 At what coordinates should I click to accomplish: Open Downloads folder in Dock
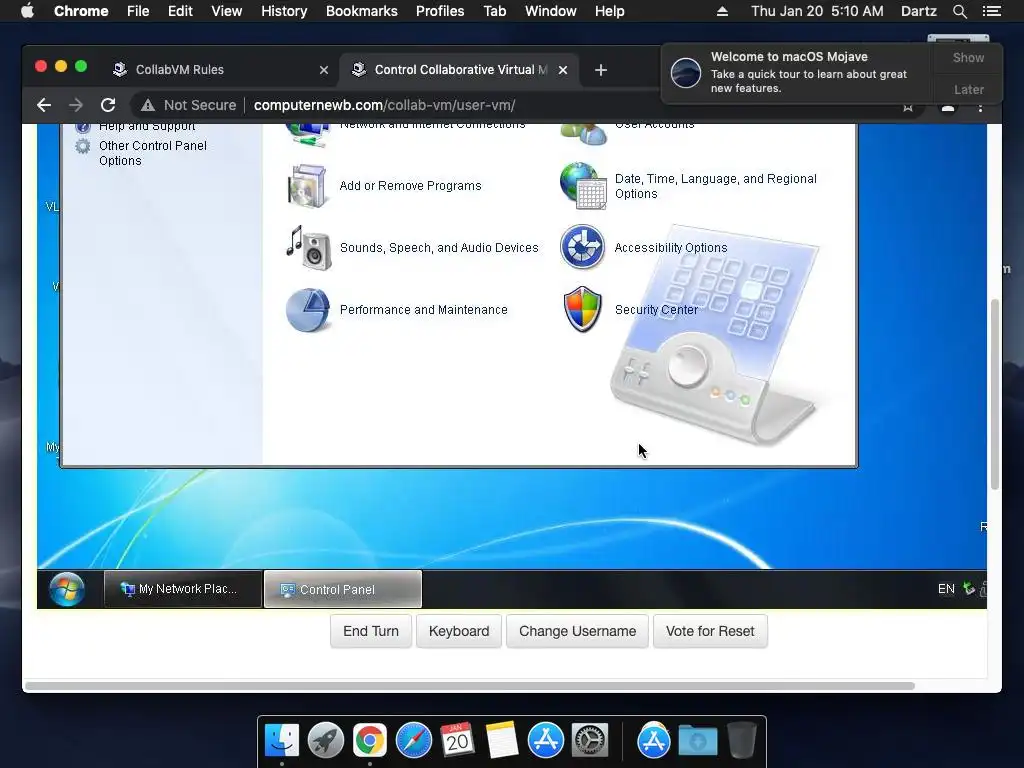(x=697, y=741)
